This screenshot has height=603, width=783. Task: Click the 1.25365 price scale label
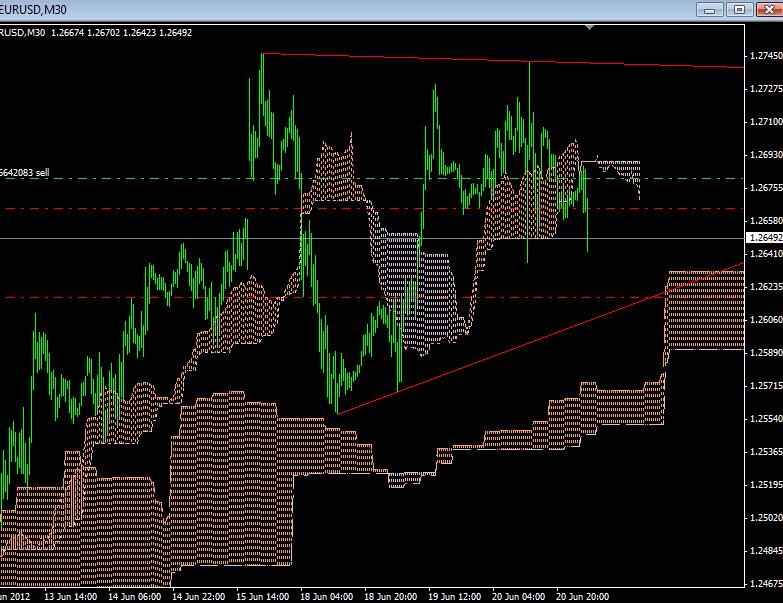pos(766,452)
